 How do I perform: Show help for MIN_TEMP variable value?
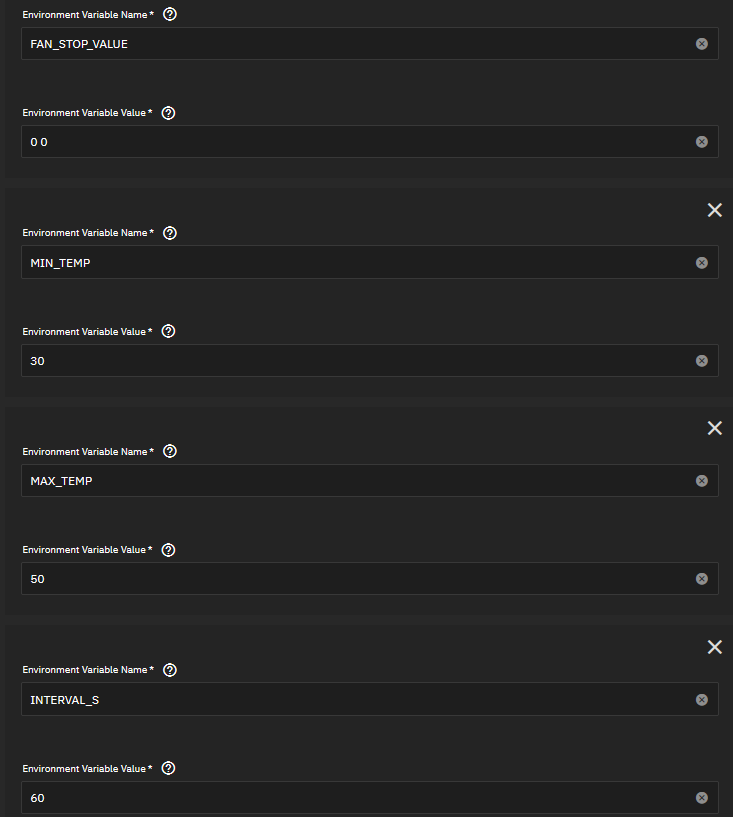click(x=168, y=331)
